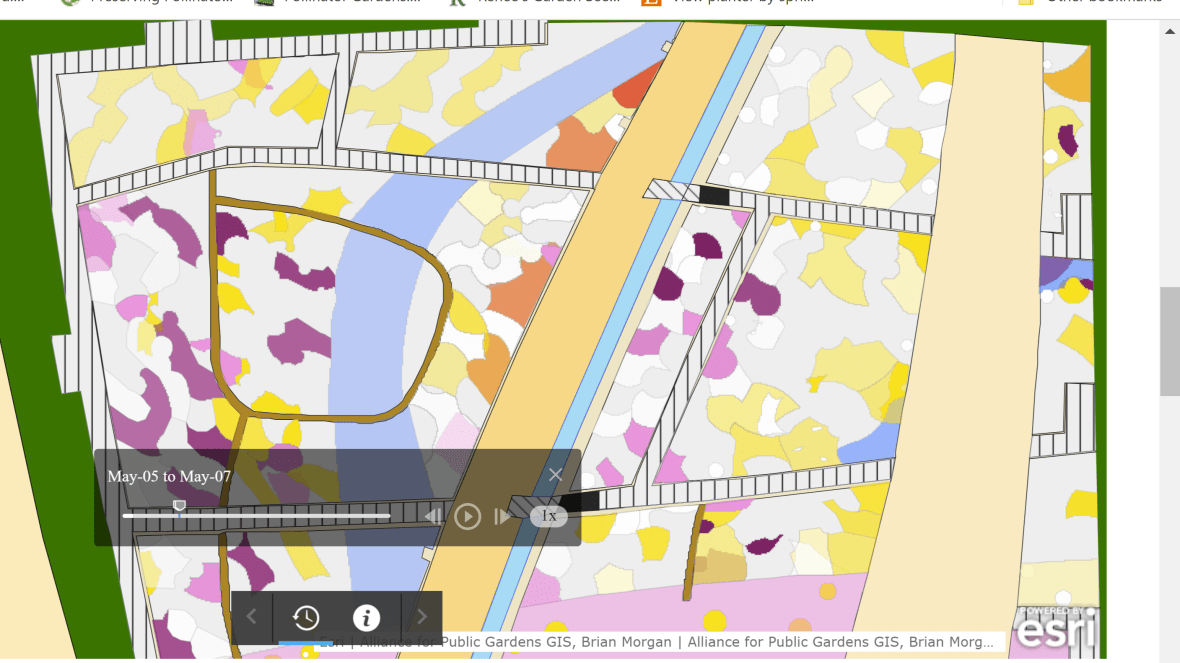1180x663 pixels.
Task: Change the 1x playback speed
Action: [x=549, y=516]
